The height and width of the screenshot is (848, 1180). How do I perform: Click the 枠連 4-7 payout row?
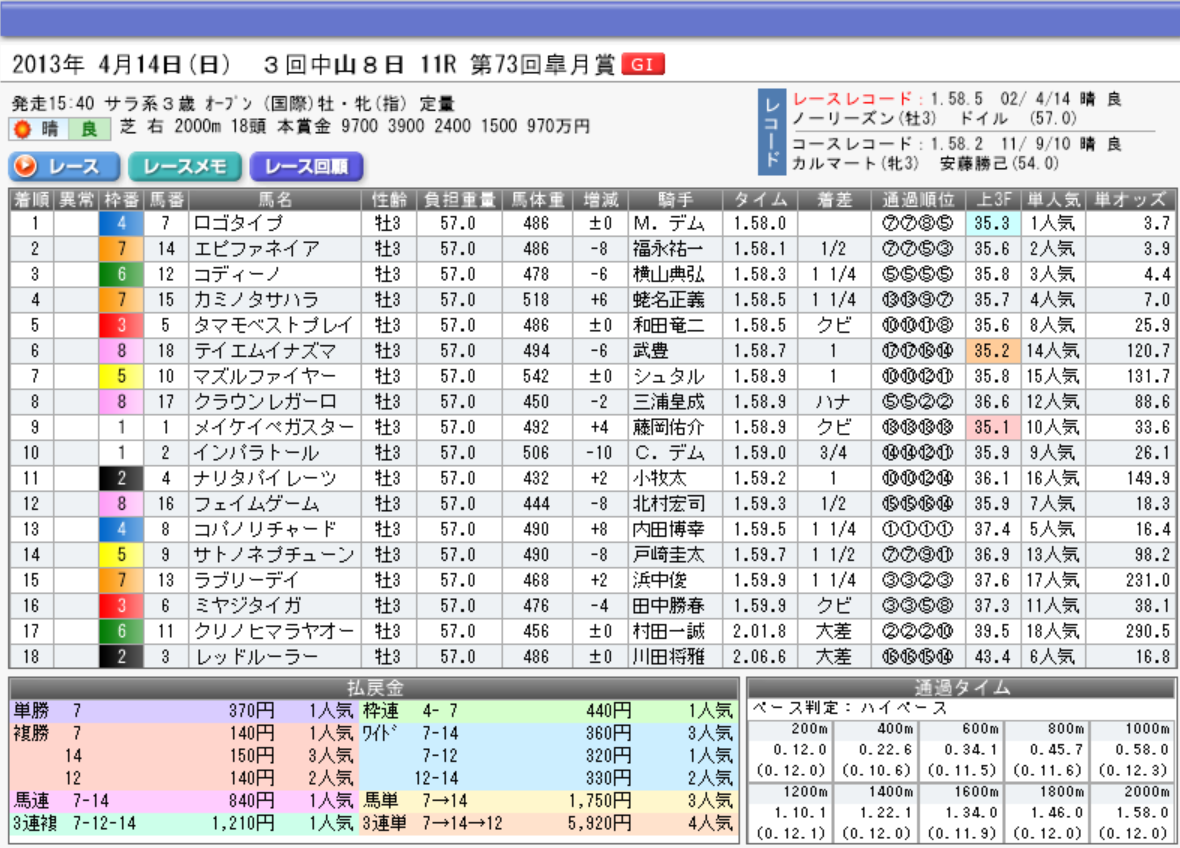tap(548, 711)
